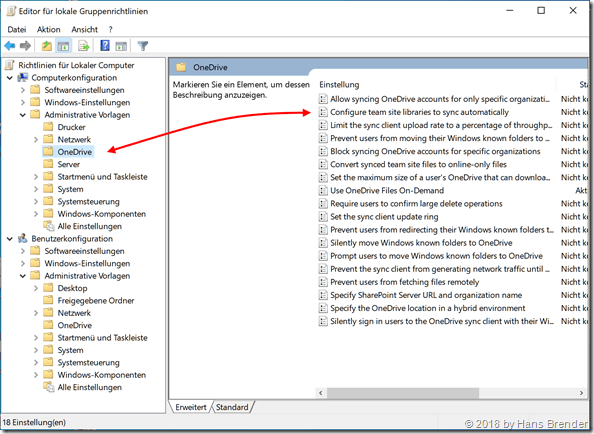The width and height of the screenshot is (594, 434).
Task: Select Alle Einstellungen under Computerkonfiguration
Action: pos(89,226)
